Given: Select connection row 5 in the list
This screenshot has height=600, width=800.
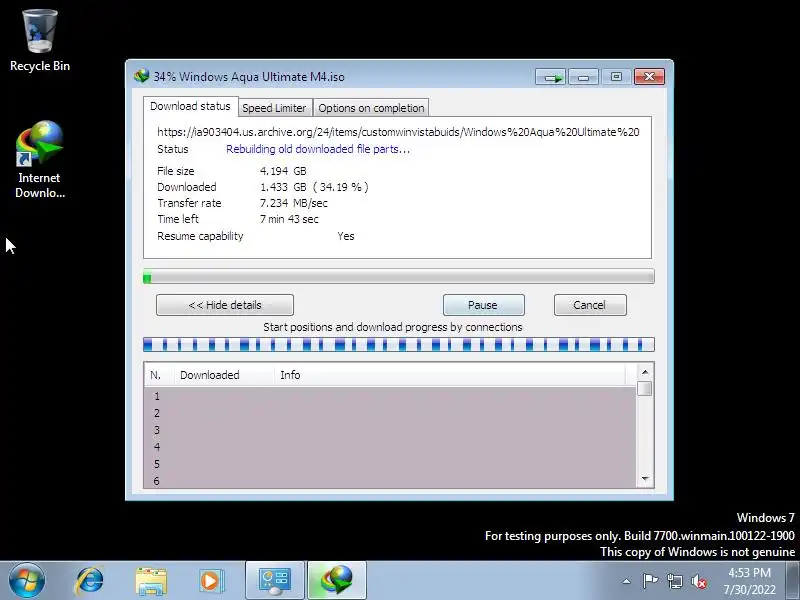Looking at the screenshot, I should 390,464.
